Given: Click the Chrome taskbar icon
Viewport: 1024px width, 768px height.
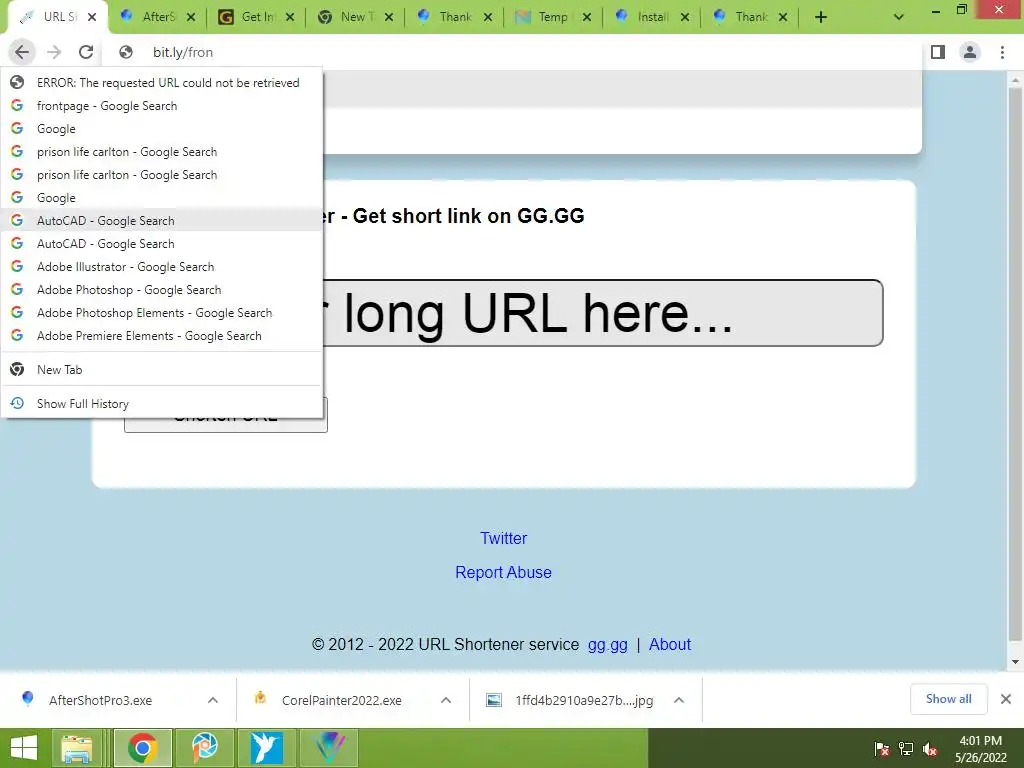Looking at the screenshot, I should tap(143, 748).
